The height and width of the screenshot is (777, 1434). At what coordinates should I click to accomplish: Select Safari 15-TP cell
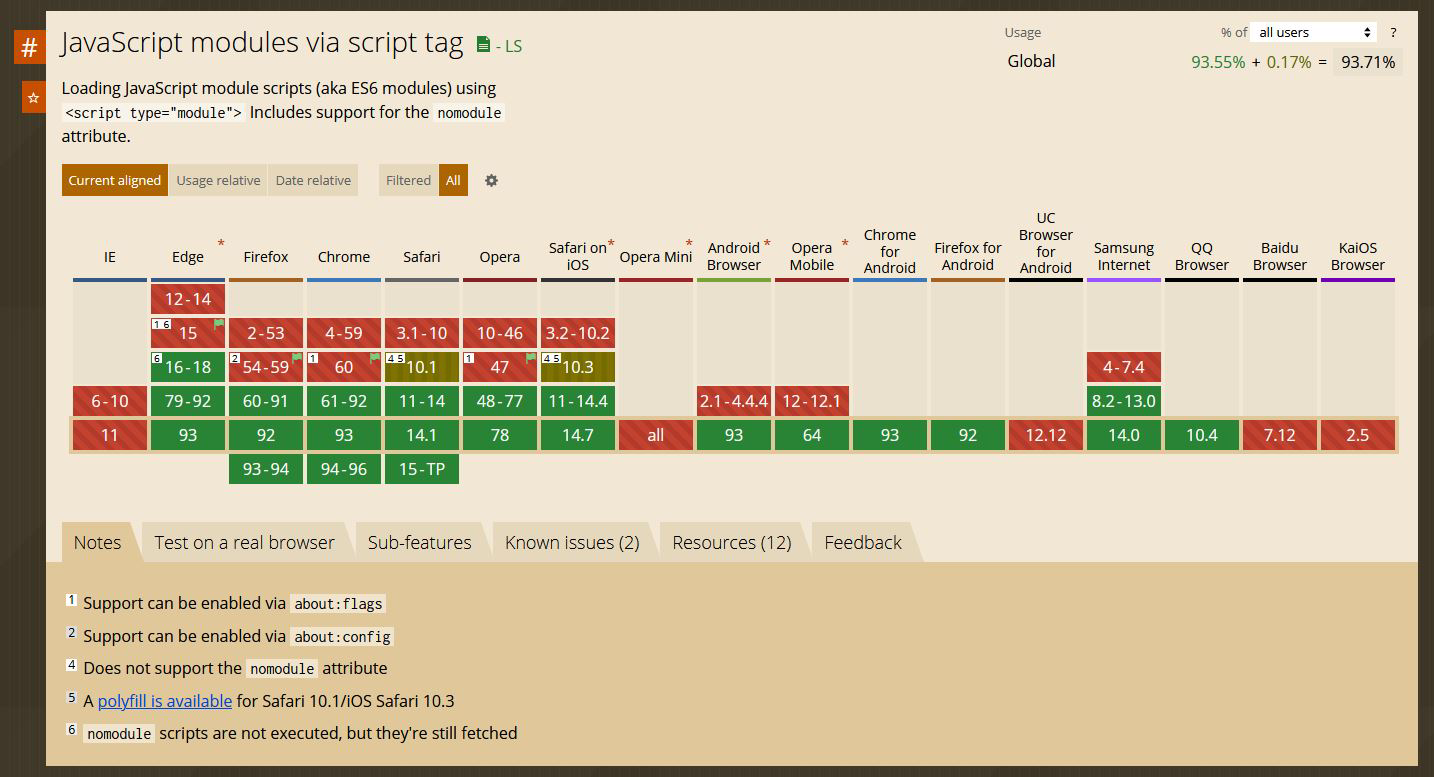[x=422, y=469]
